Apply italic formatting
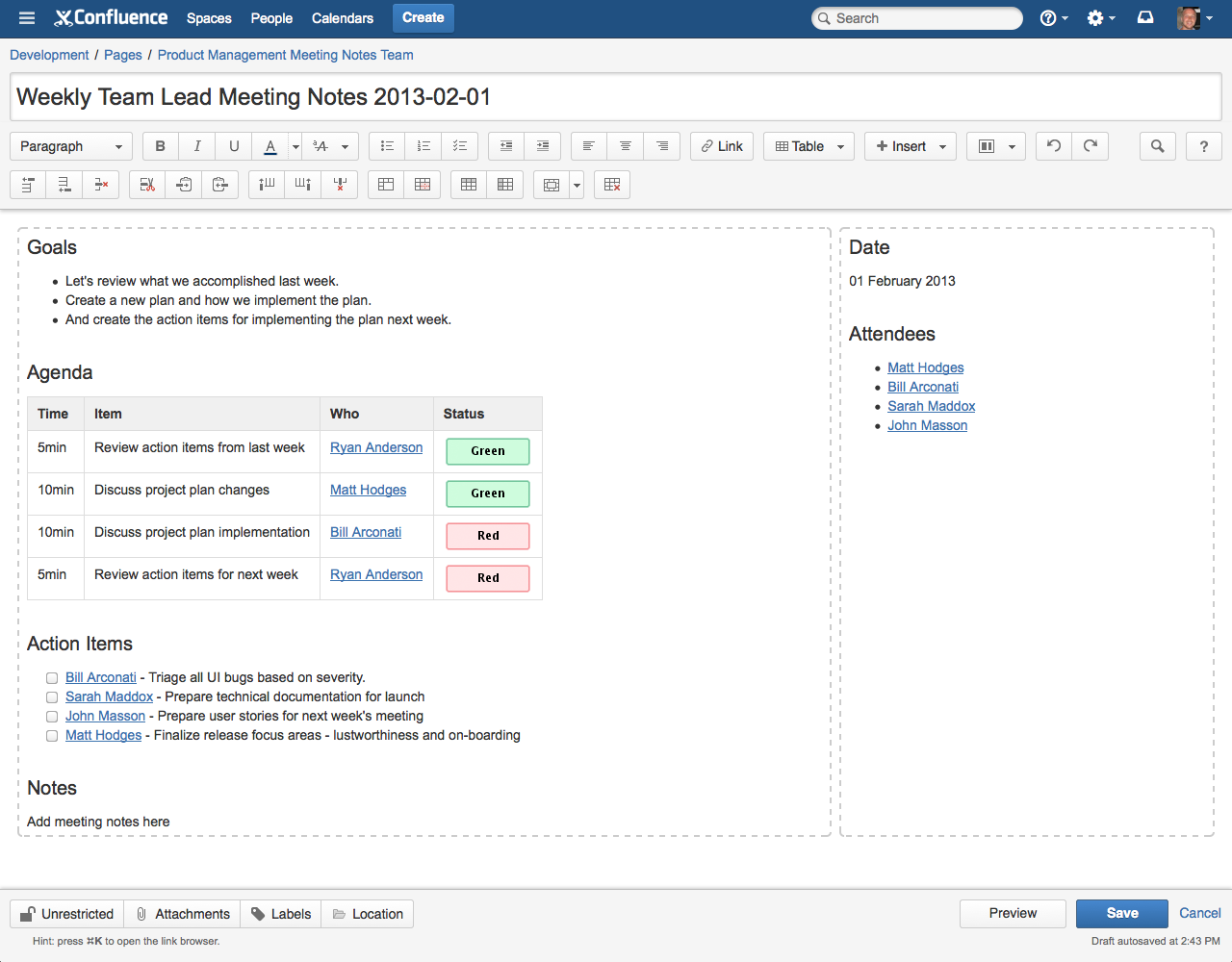The width and height of the screenshot is (1232, 962). coord(197,146)
